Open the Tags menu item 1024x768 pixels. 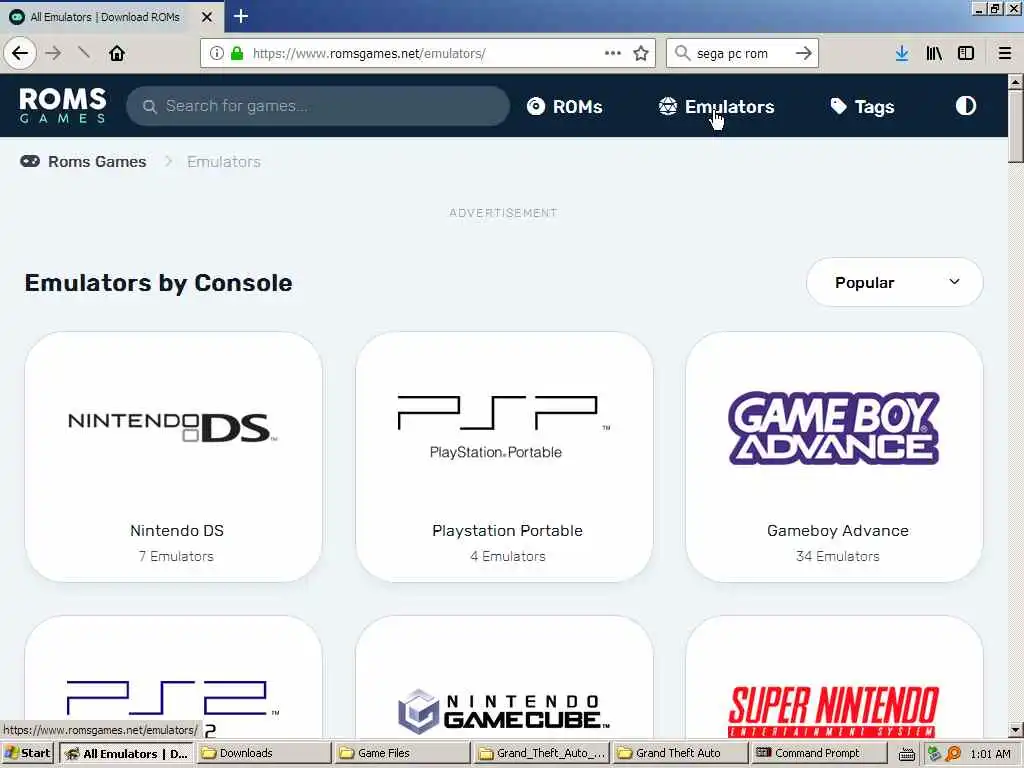(x=862, y=106)
